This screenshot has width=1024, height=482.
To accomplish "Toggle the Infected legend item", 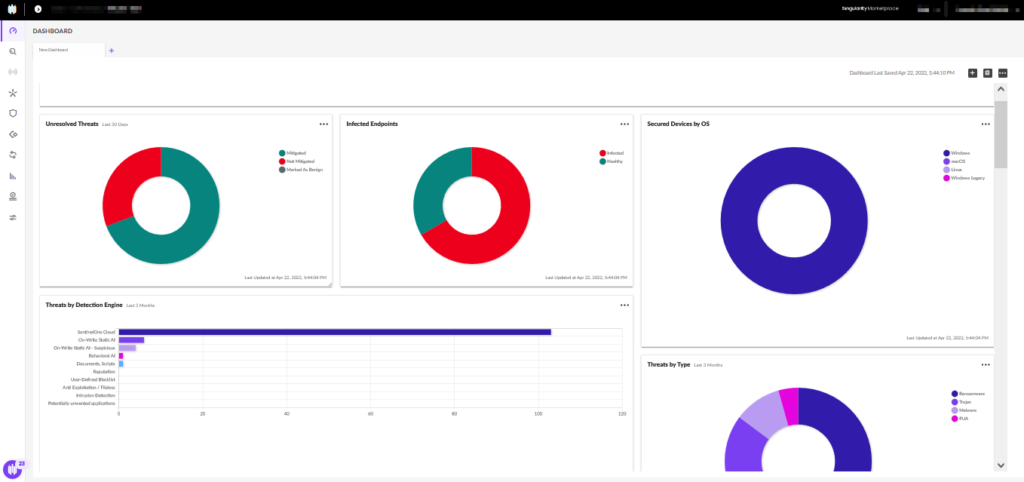I will pyautogui.click(x=611, y=153).
